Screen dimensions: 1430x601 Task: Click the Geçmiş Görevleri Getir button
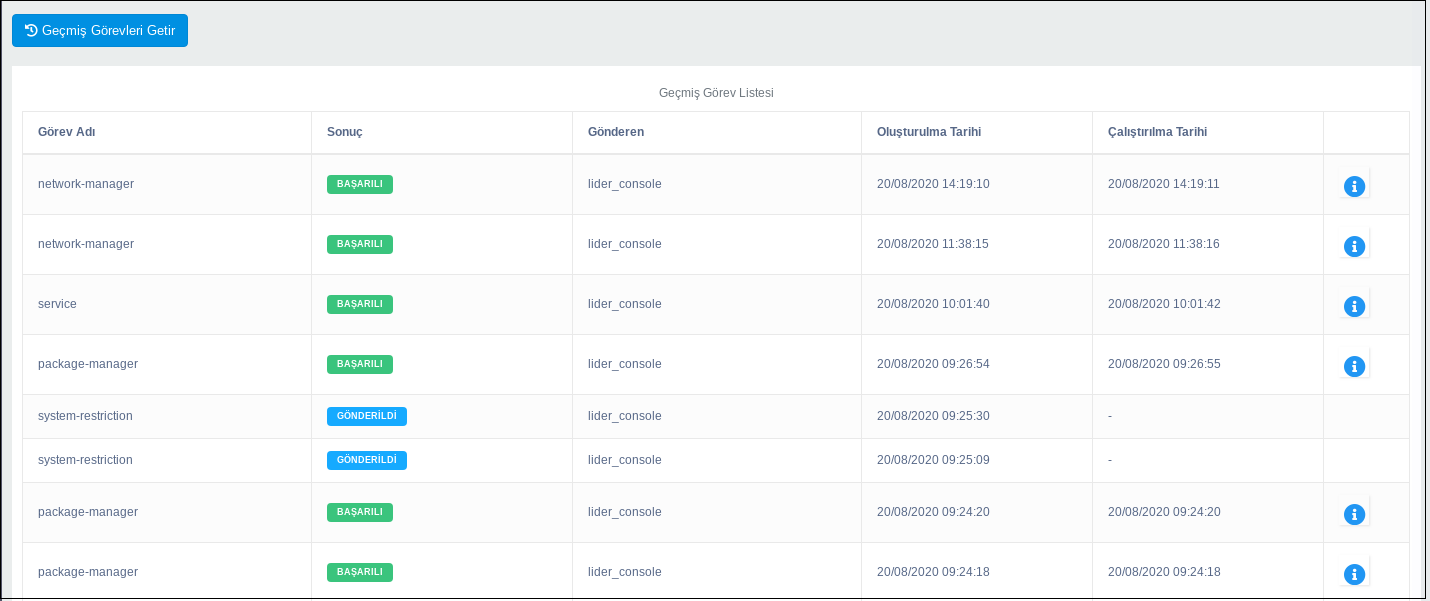100,31
